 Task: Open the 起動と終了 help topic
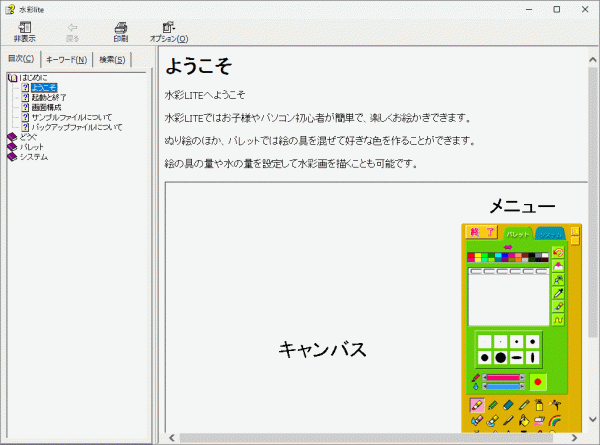coord(49,98)
